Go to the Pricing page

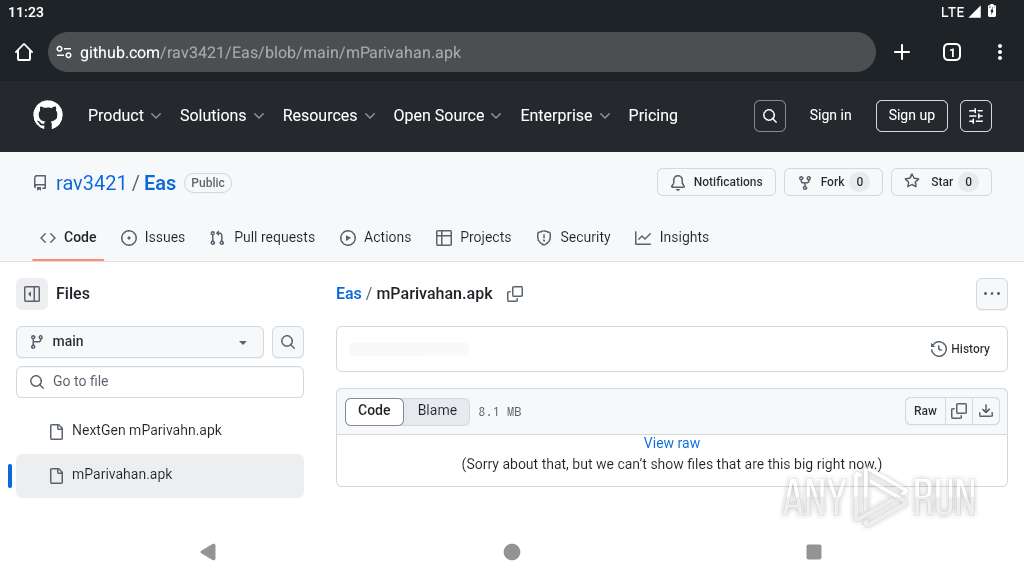[653, 116]
